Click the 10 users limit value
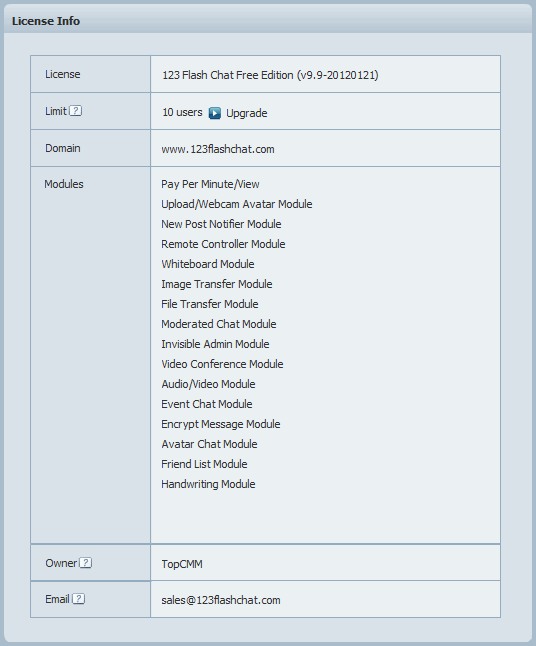 click(182, 112)
